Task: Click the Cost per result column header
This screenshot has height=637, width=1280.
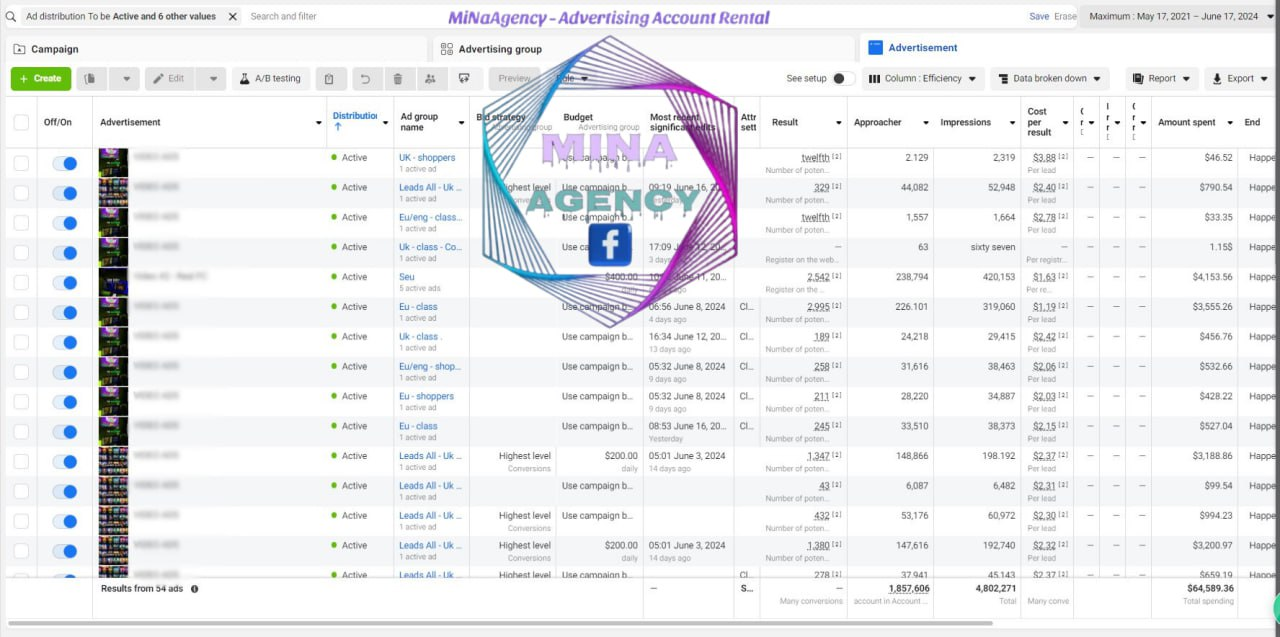Action: point(1038,122)
